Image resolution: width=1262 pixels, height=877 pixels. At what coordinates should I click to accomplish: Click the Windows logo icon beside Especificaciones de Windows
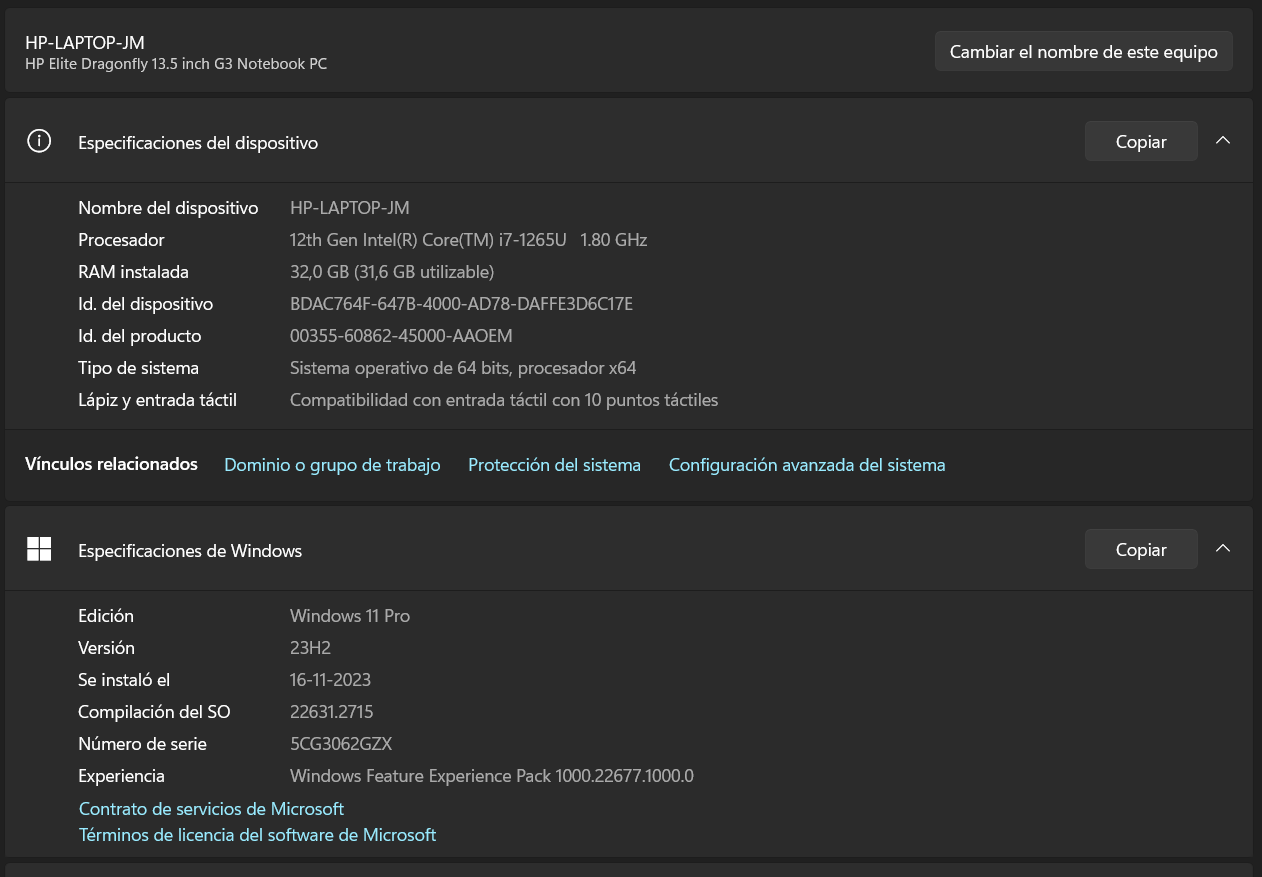(39, 549)
